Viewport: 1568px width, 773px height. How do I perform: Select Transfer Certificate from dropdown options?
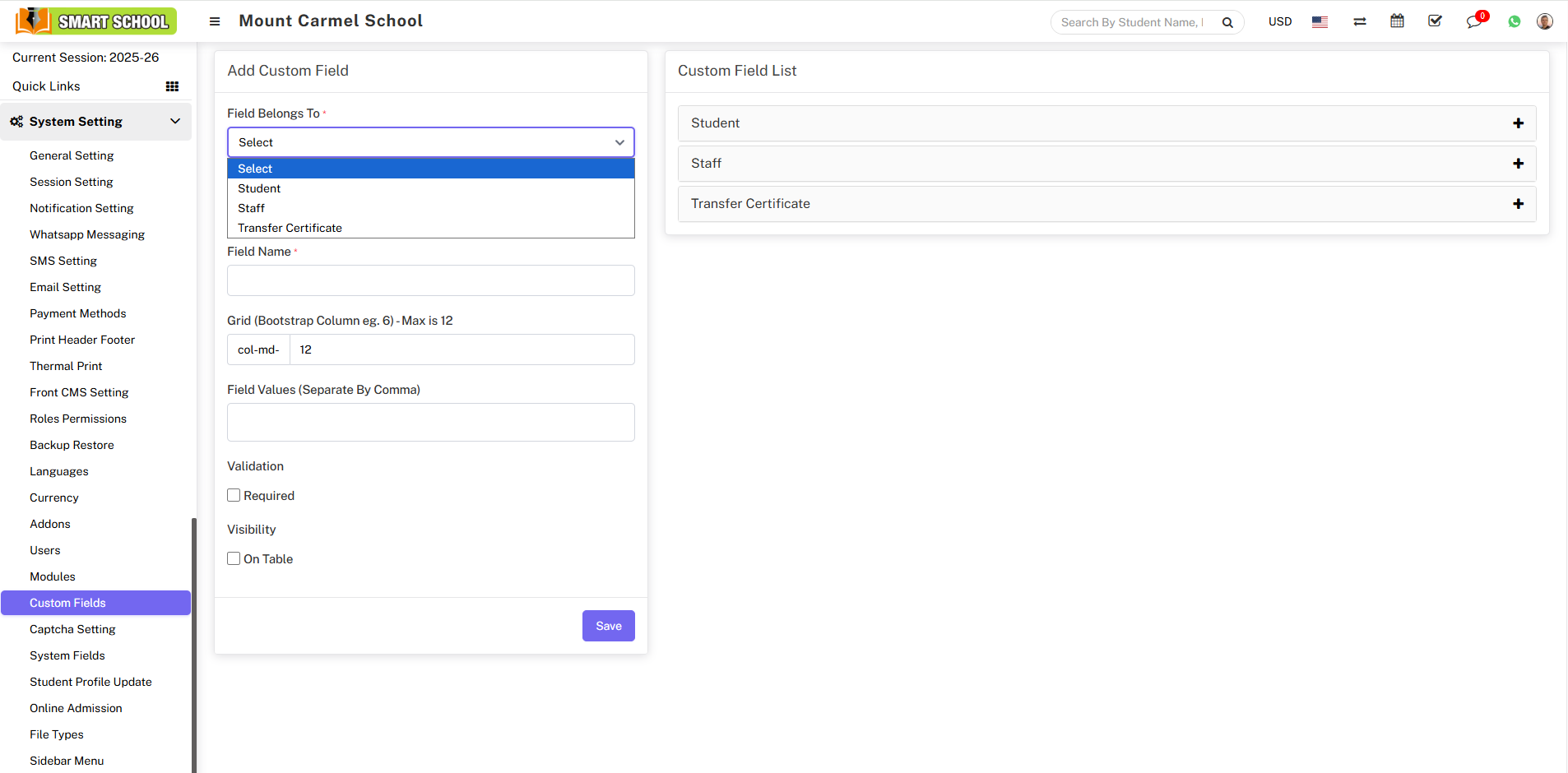tap(290, 228)
